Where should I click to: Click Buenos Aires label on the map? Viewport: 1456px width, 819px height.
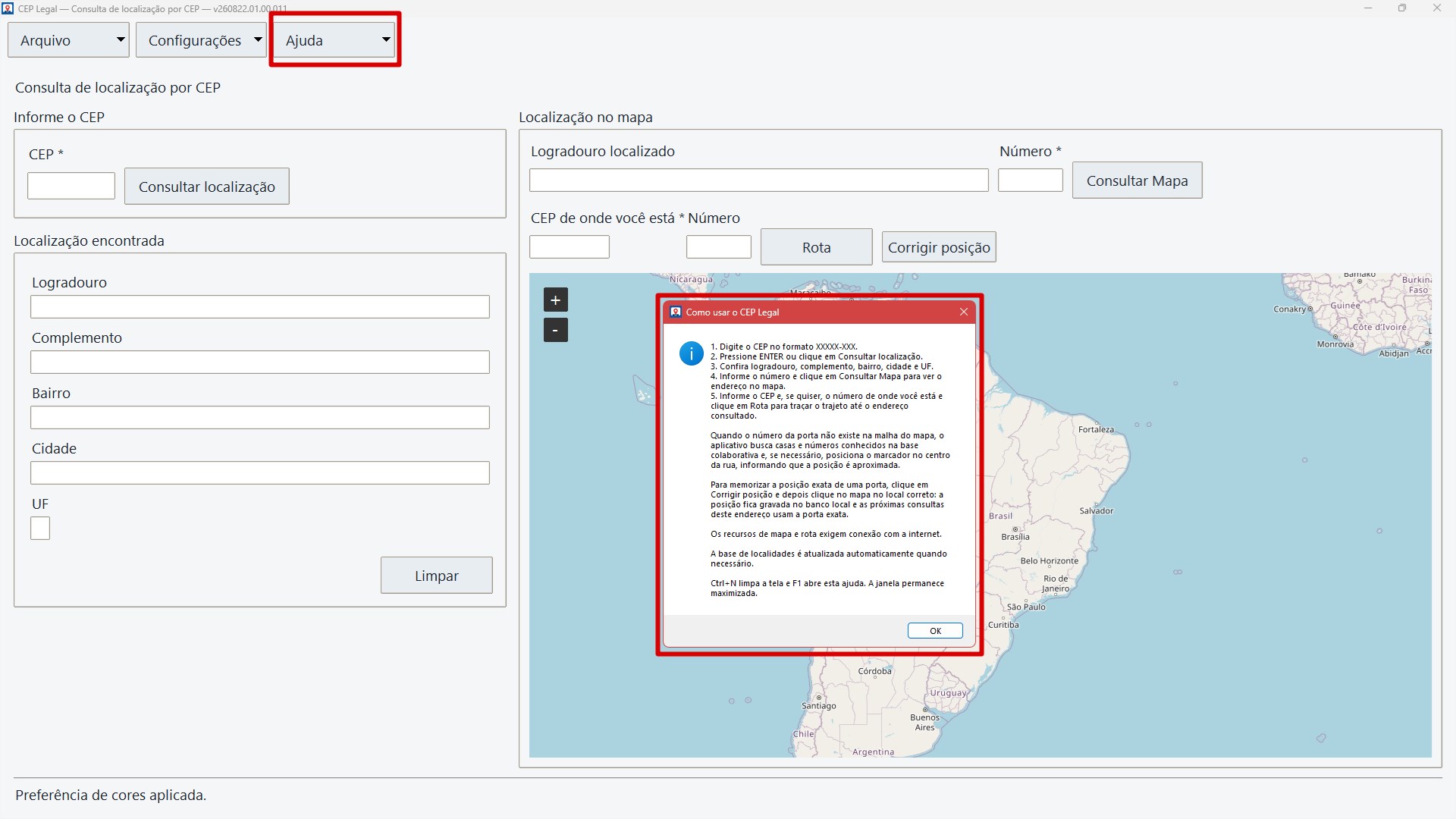click(x=924, y=722)
